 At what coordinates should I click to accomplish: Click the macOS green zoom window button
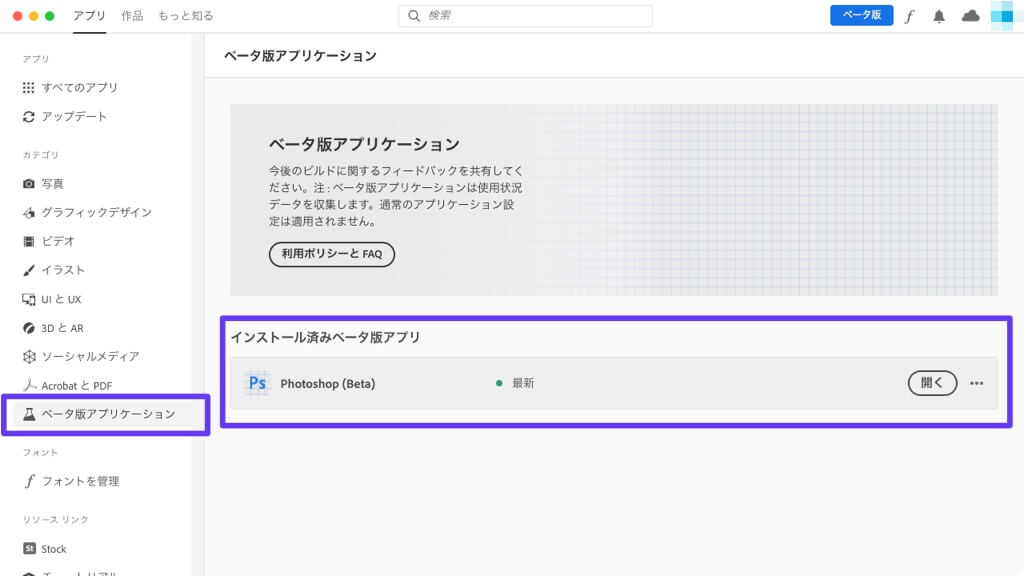[x=50, y=16]
